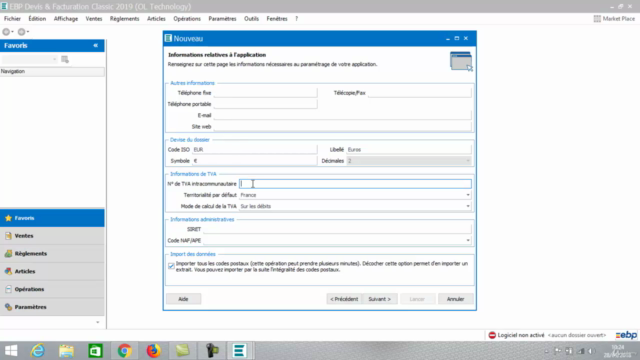The width and height of the screenshot is (640, 360).
Task: Expand the sidebar overflow arrow
Action: [x=98, y=322]
